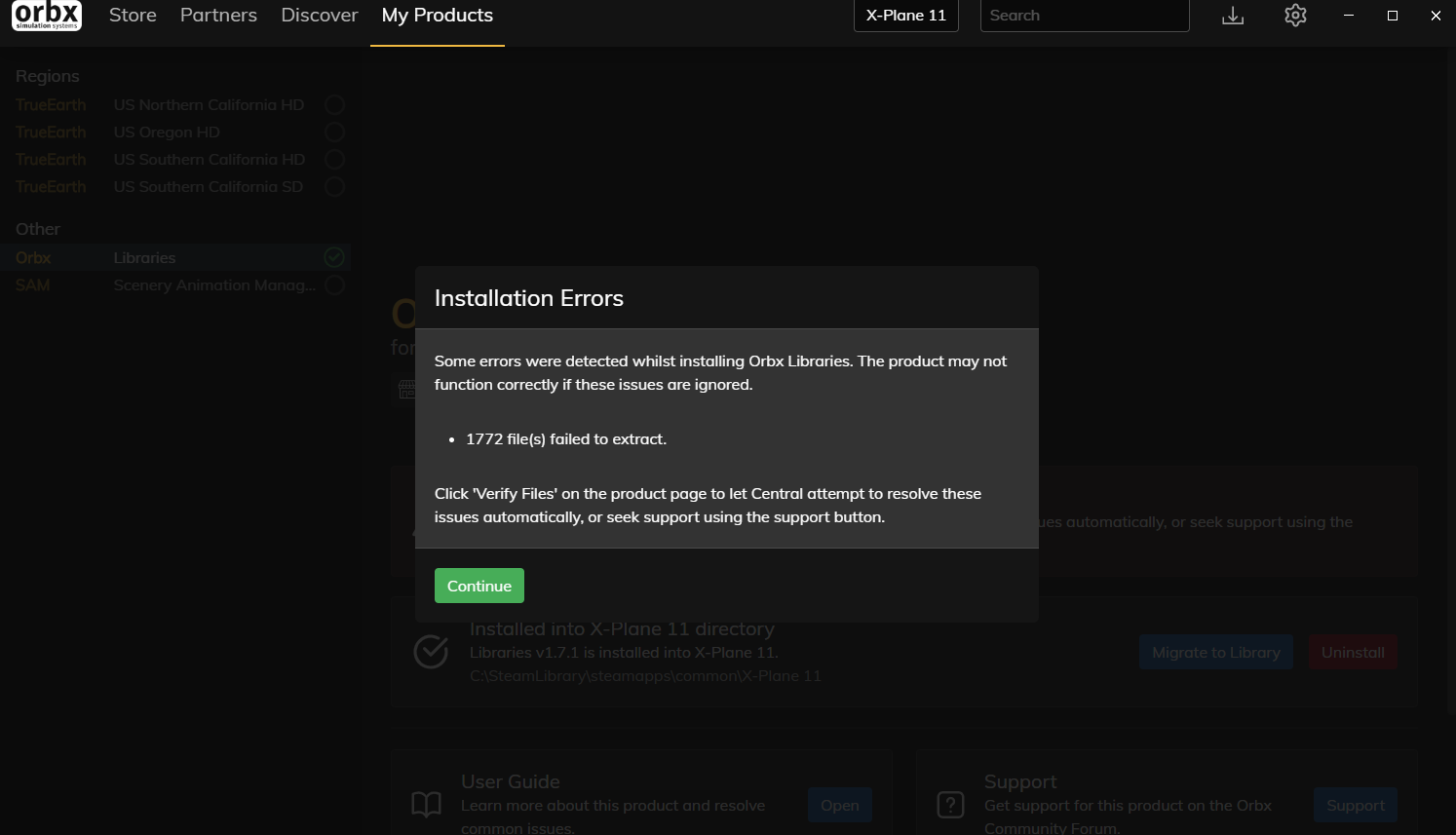This screenshot has width=1456, height=835.
Task: Go to the Store tab
Action: [x=133, y=16]
